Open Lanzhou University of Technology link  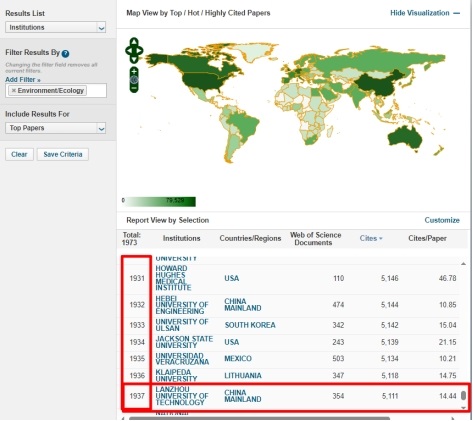point(181,396)
